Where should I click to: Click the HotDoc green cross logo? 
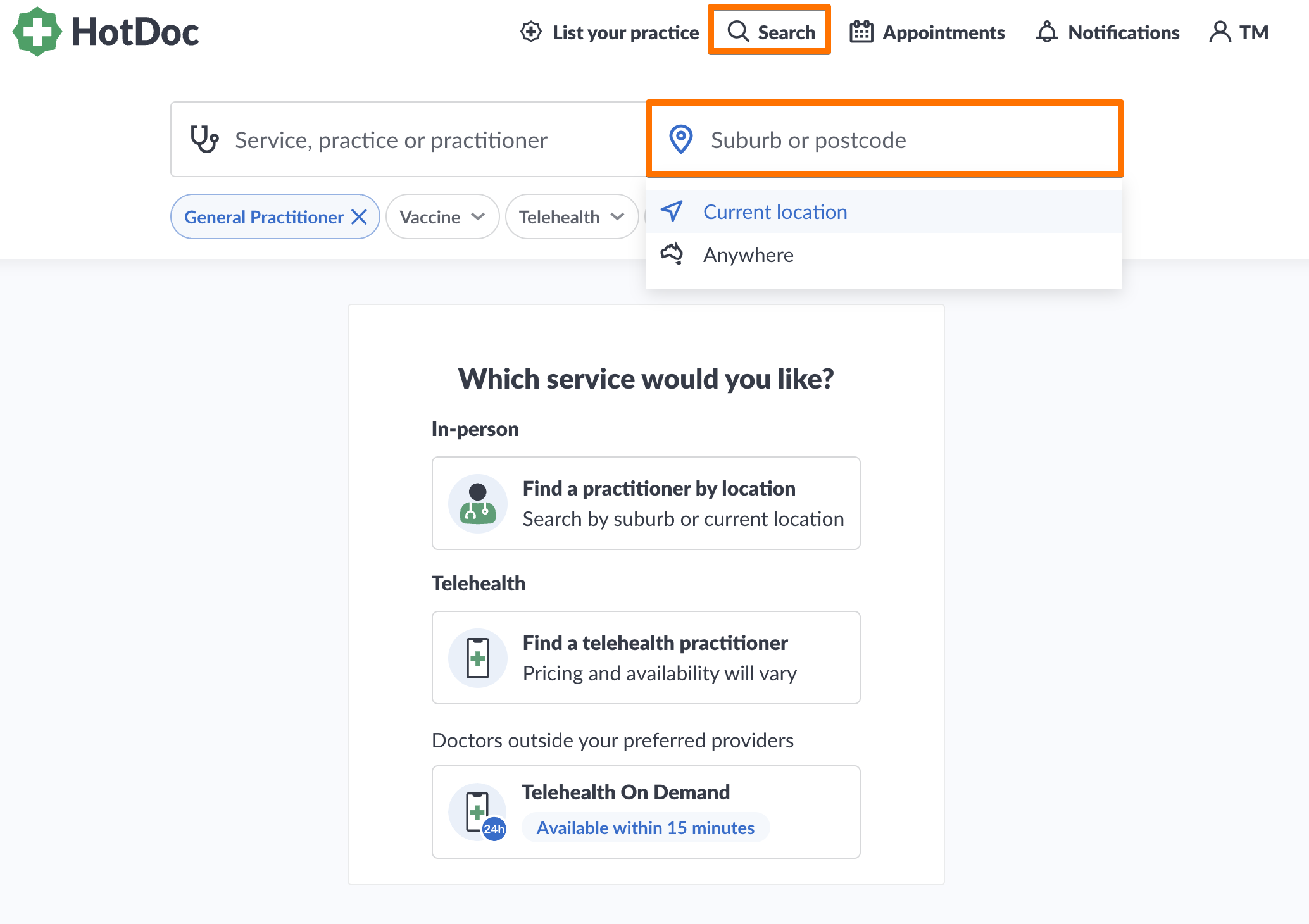[x=37, y=32]
